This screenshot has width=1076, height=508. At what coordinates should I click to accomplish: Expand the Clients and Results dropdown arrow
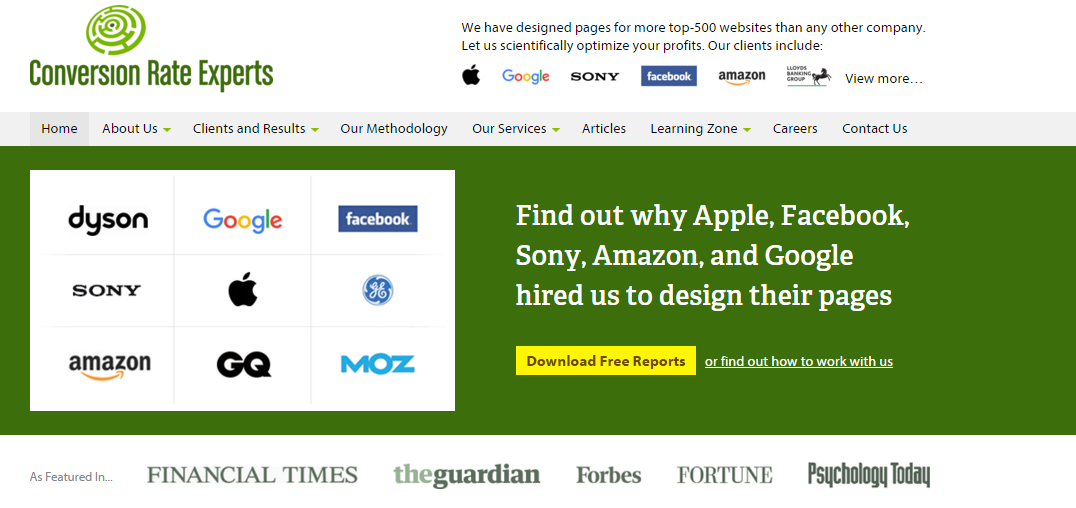tap(314, 129)
